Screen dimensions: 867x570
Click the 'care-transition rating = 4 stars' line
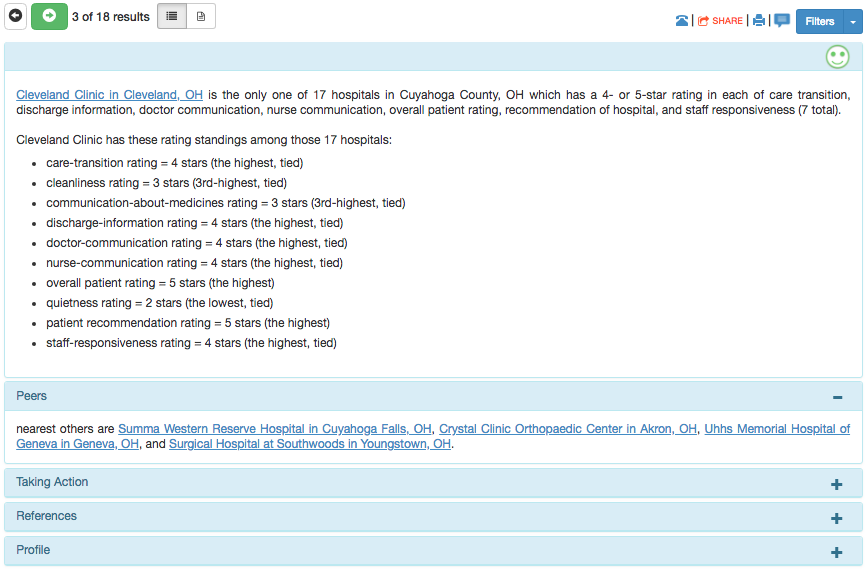[x=175, y=163]
